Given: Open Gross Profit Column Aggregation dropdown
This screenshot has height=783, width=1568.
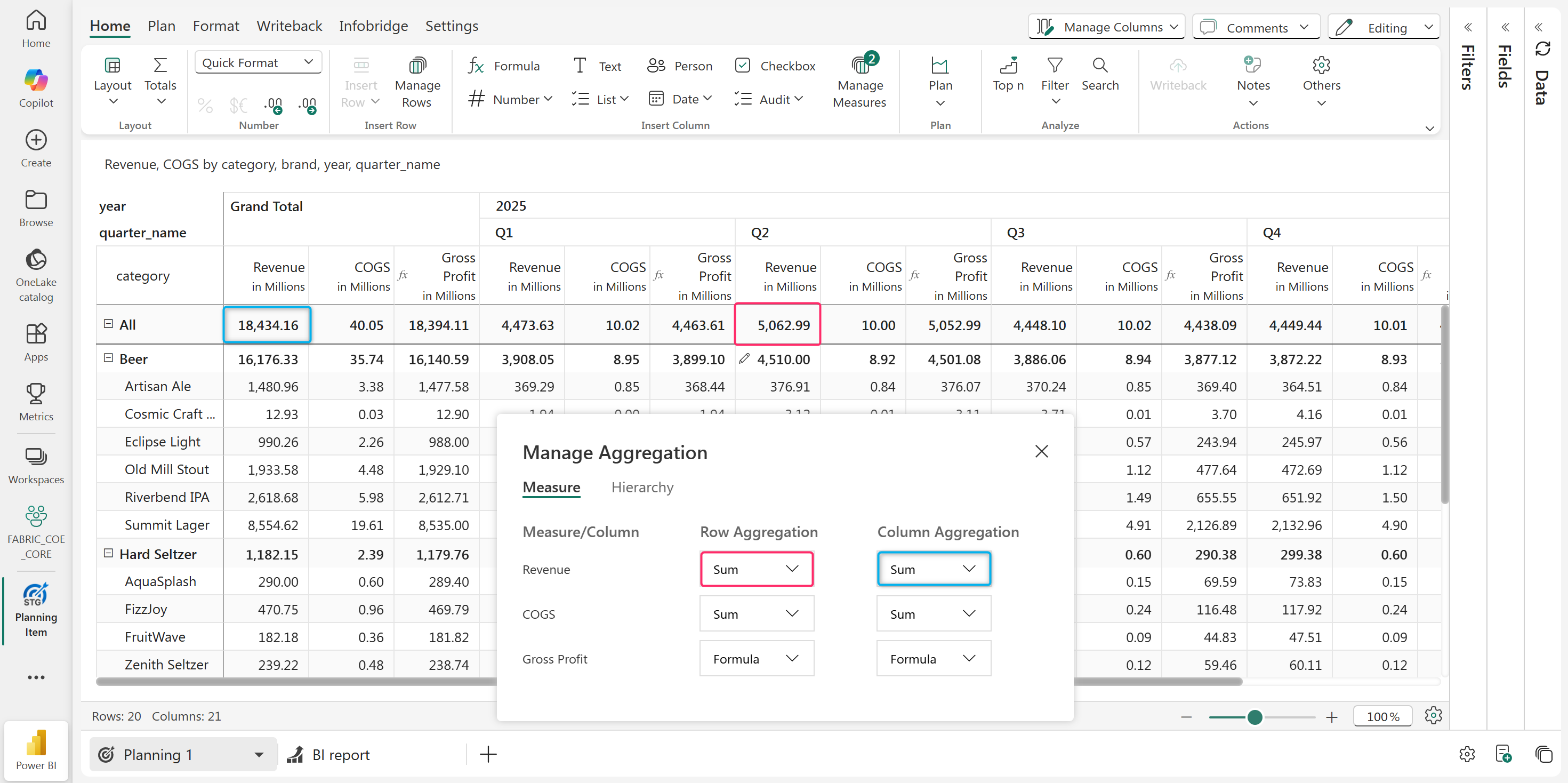Looking at the screenshot, I should (x=932, y=658).
